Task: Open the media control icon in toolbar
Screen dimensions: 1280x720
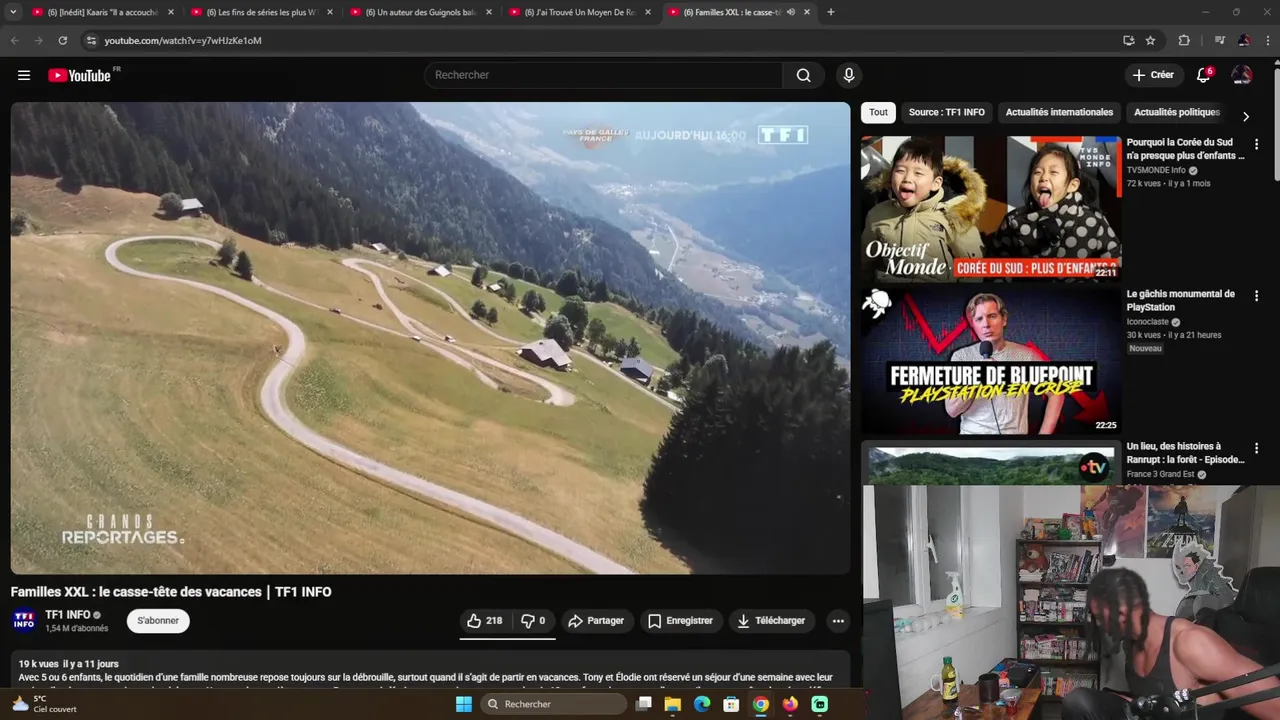Action: [1219, 40]
